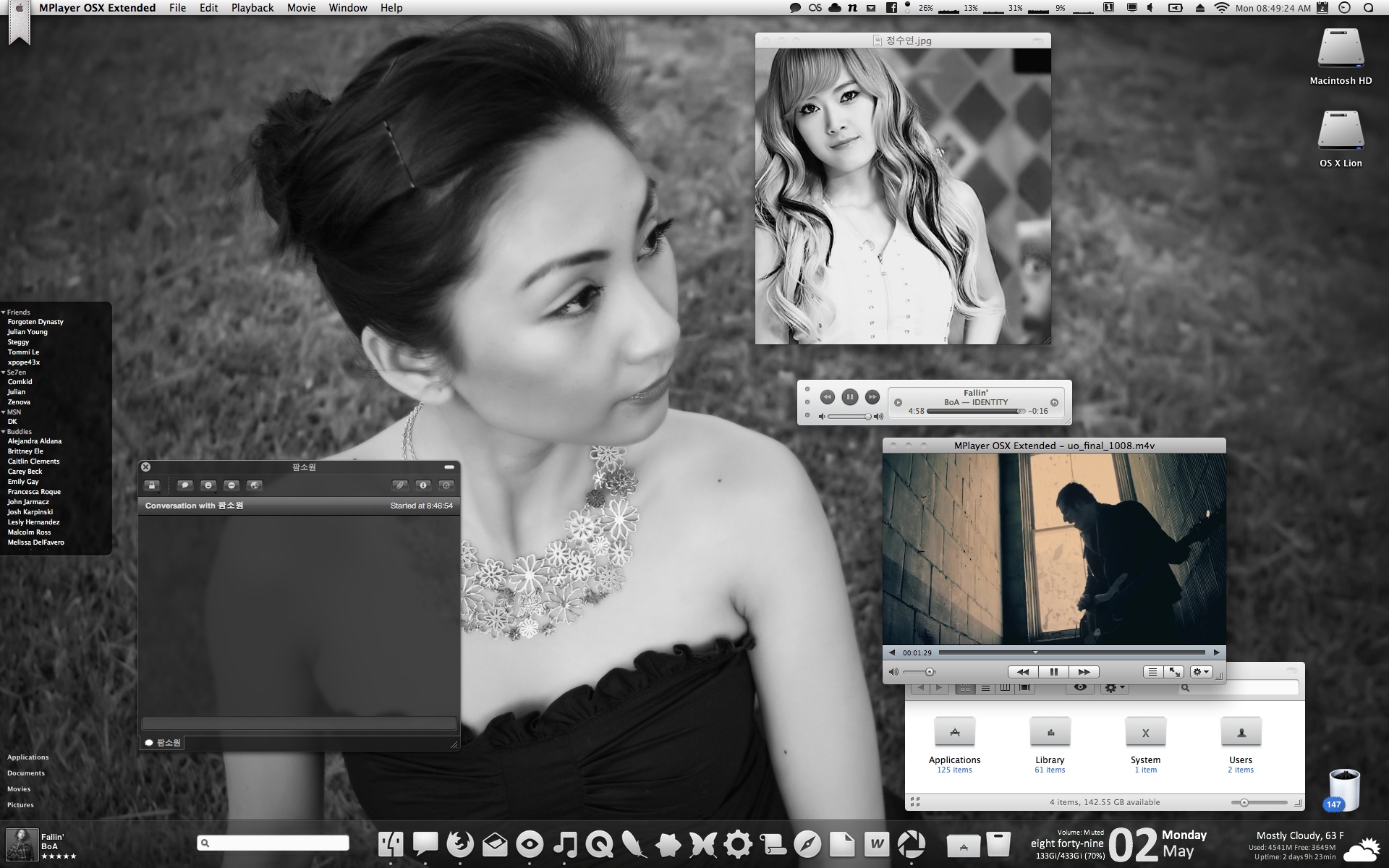The height and width of the screenshot is (868, 1389).
Task: Select buddy Francesca Roque in list
Action: coord(34,492)
